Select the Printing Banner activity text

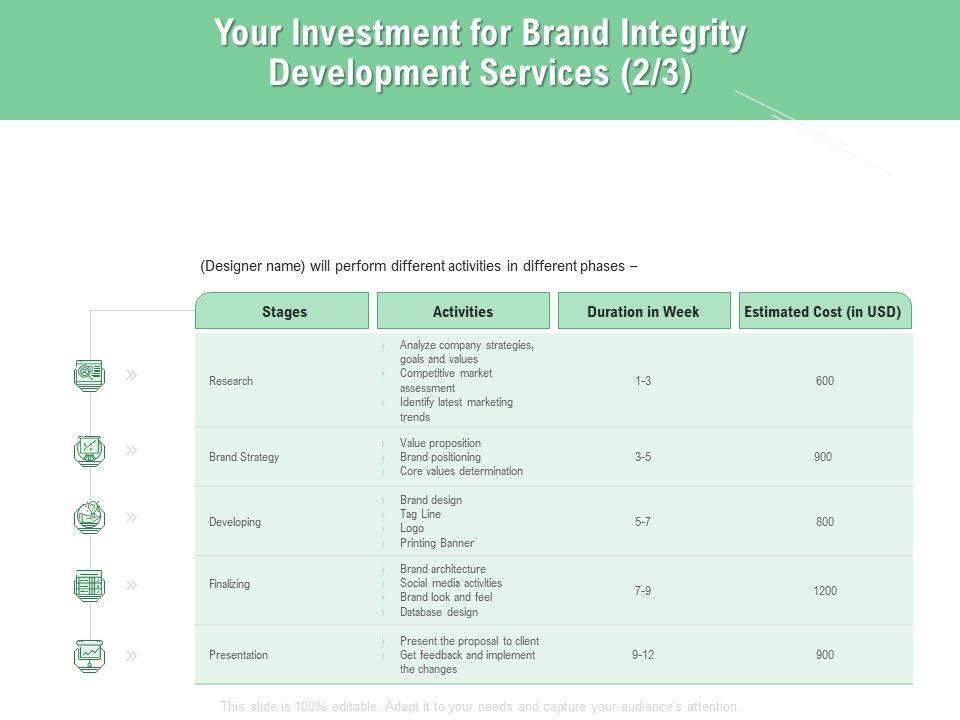click(x=436, y=543)
